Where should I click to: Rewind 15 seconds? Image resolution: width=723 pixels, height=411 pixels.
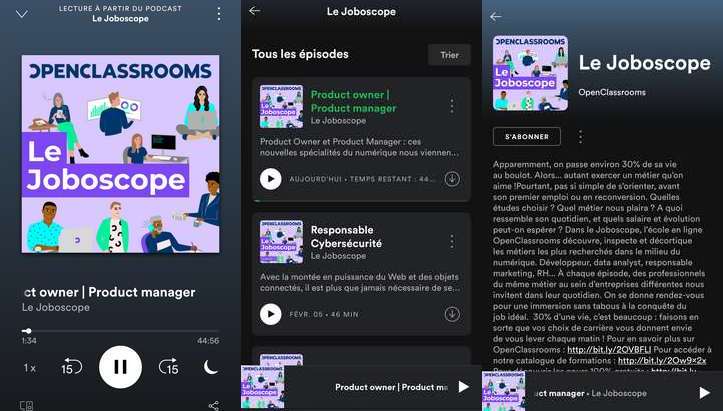(x=71, y=367)
